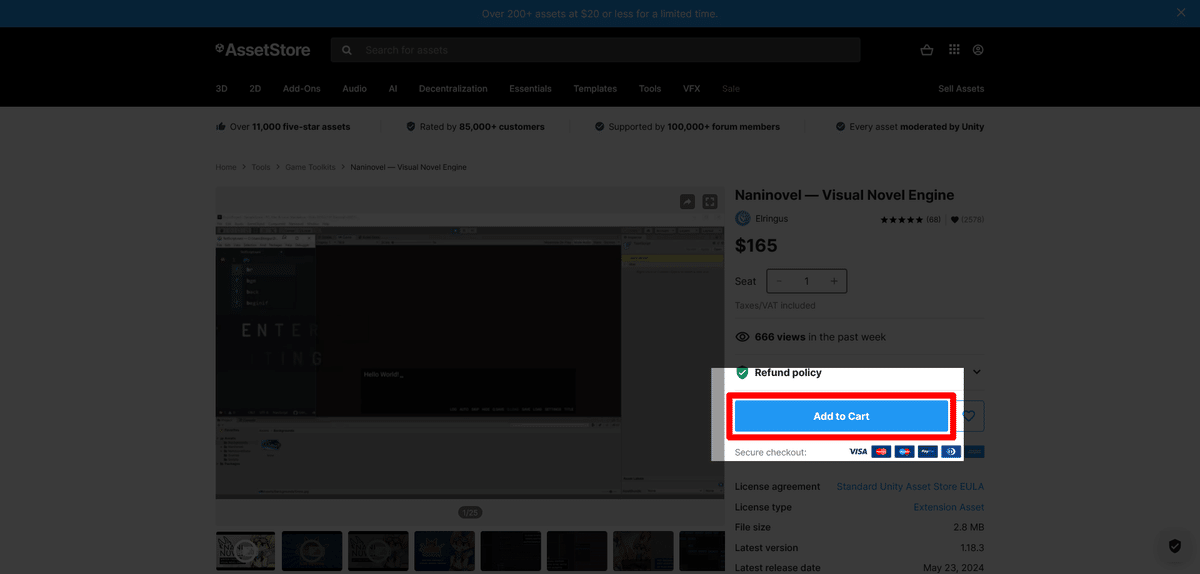Open the VFX category menu
1200x574 pixels.
tap(692, 89)
